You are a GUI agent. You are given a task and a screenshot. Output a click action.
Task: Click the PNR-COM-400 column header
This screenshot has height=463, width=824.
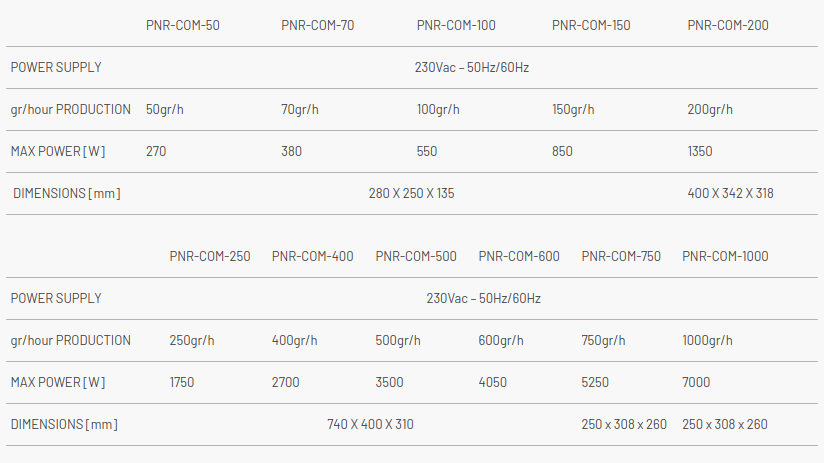point(312,257)
